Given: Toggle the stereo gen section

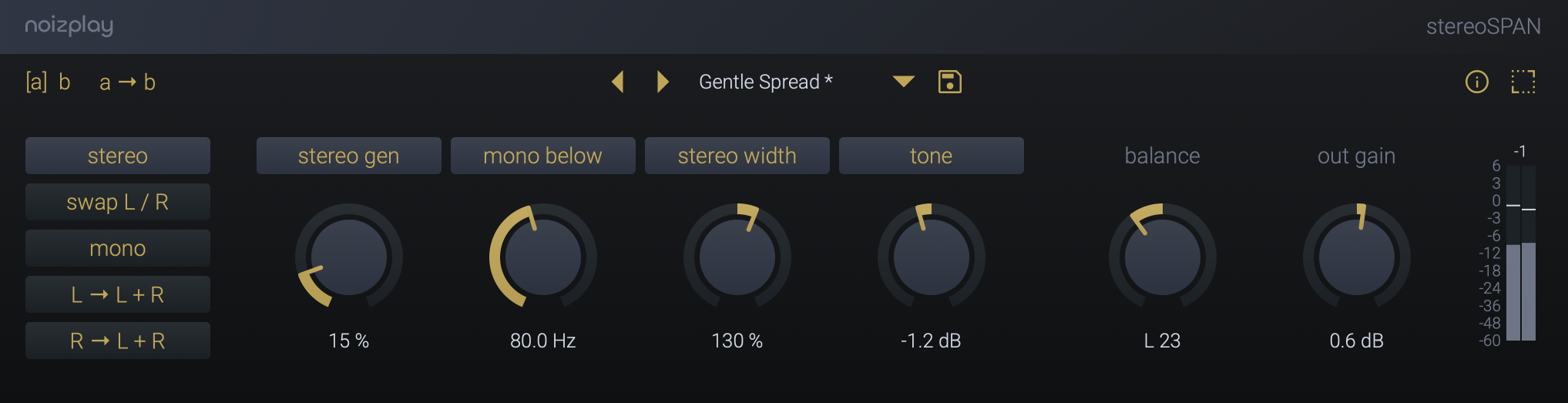Looking at the screenshot, I should (349, 156).
